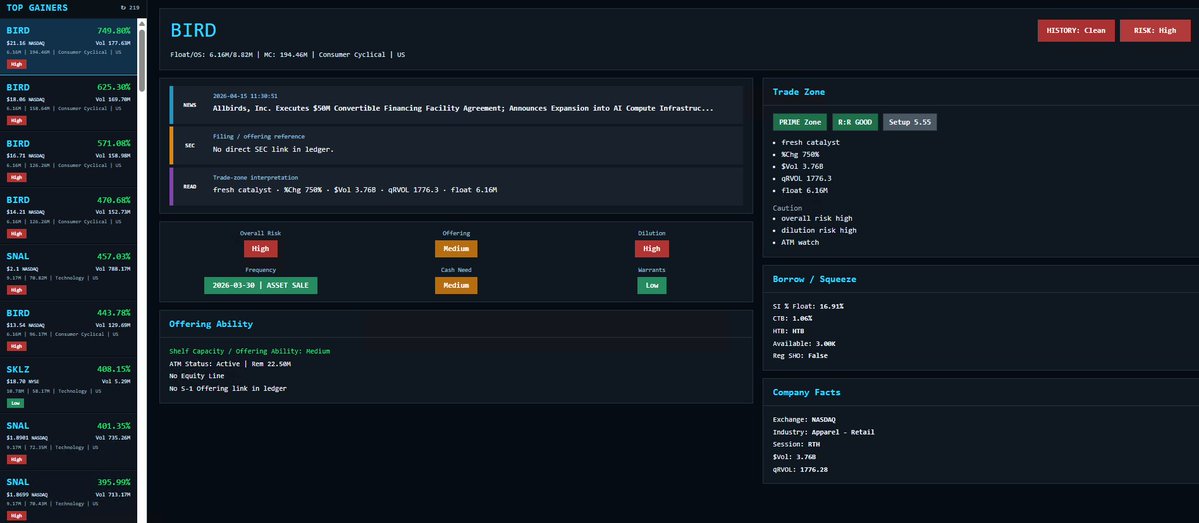Viewport: 1199px width, 523px height.
Task: Click the 'ATM watch' caution bullet
Action: click(800, 242)
